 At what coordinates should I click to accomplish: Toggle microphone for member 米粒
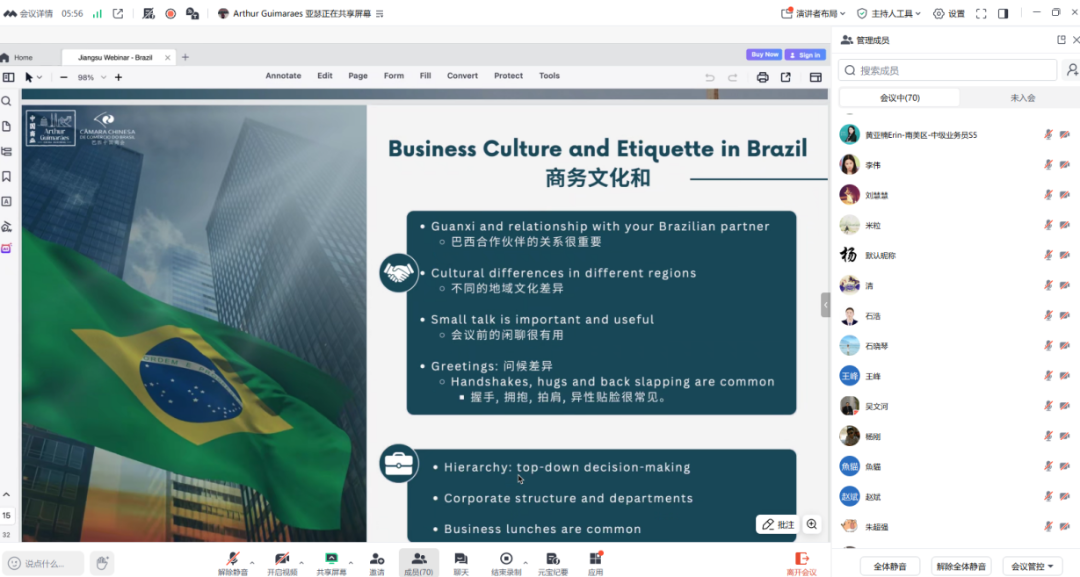(1048, 225)
